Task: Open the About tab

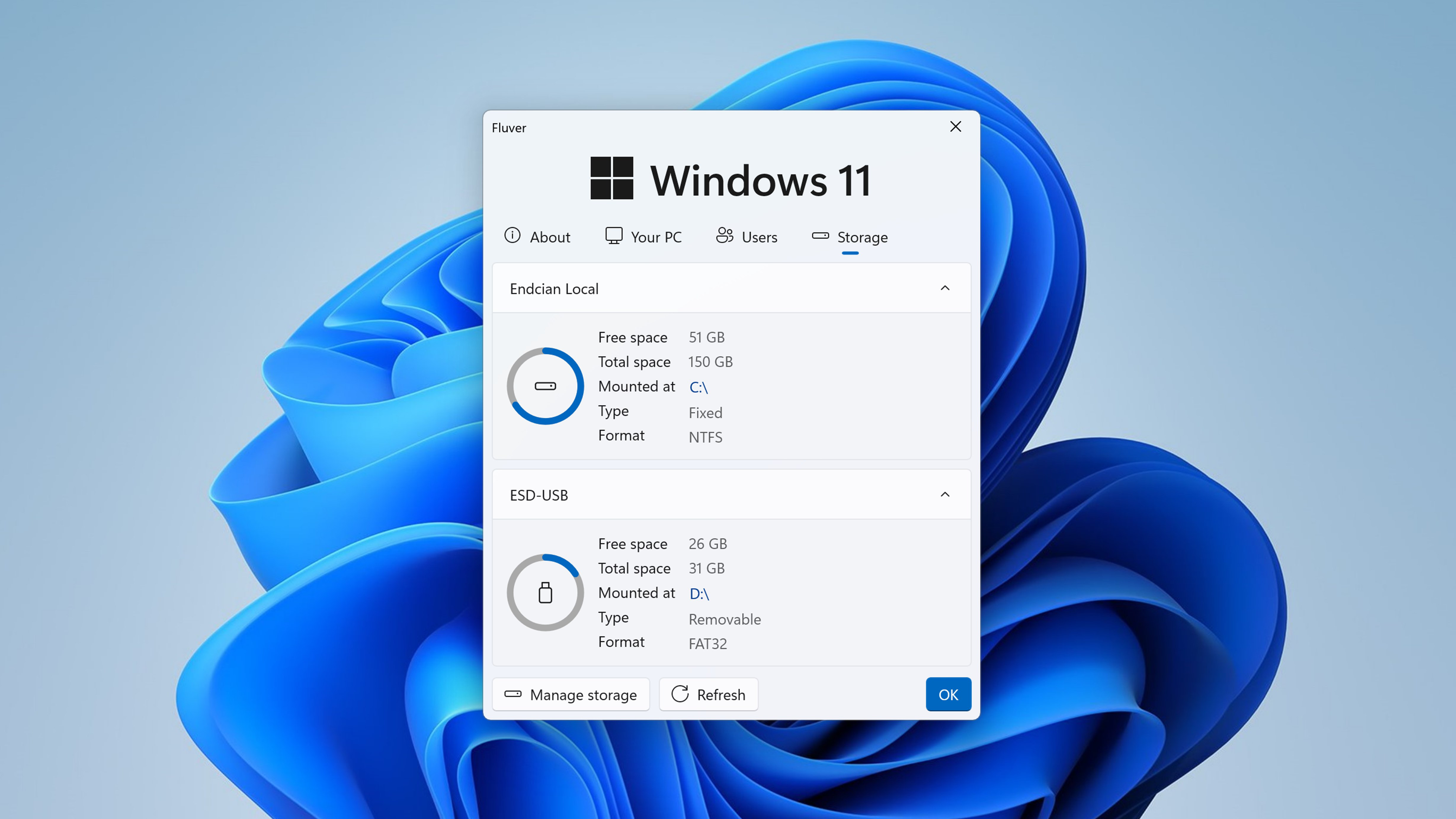Action: coord(537,237)
